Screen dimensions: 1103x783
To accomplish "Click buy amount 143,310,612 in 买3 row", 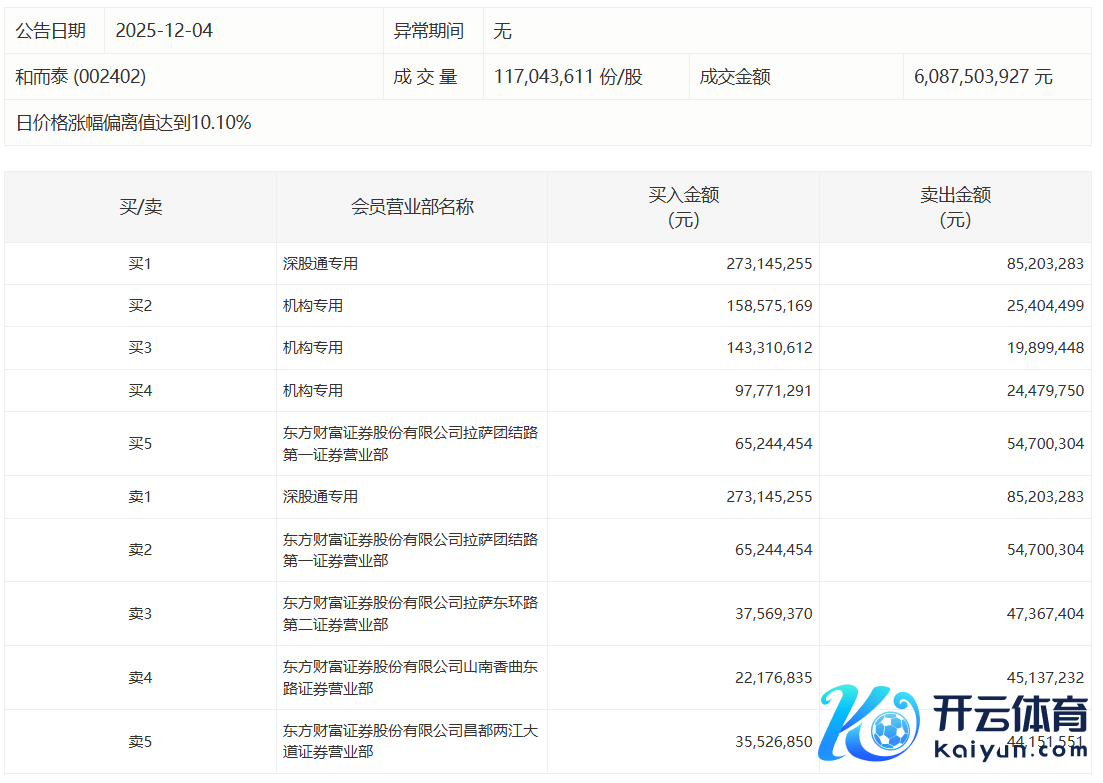I will (x=773, y=348).
